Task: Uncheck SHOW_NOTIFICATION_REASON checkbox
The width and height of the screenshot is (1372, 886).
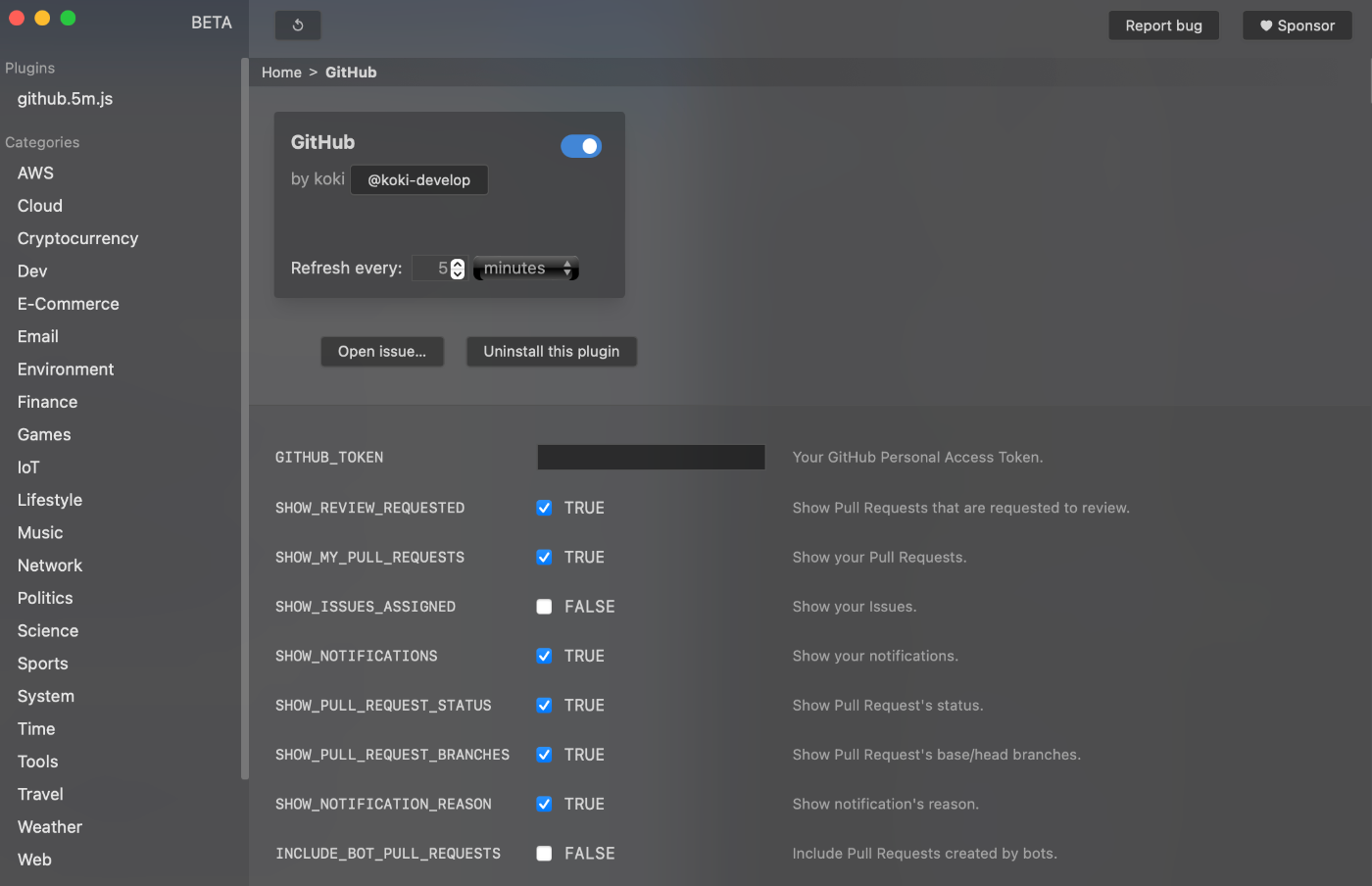Action: click(x=544, y=804)
